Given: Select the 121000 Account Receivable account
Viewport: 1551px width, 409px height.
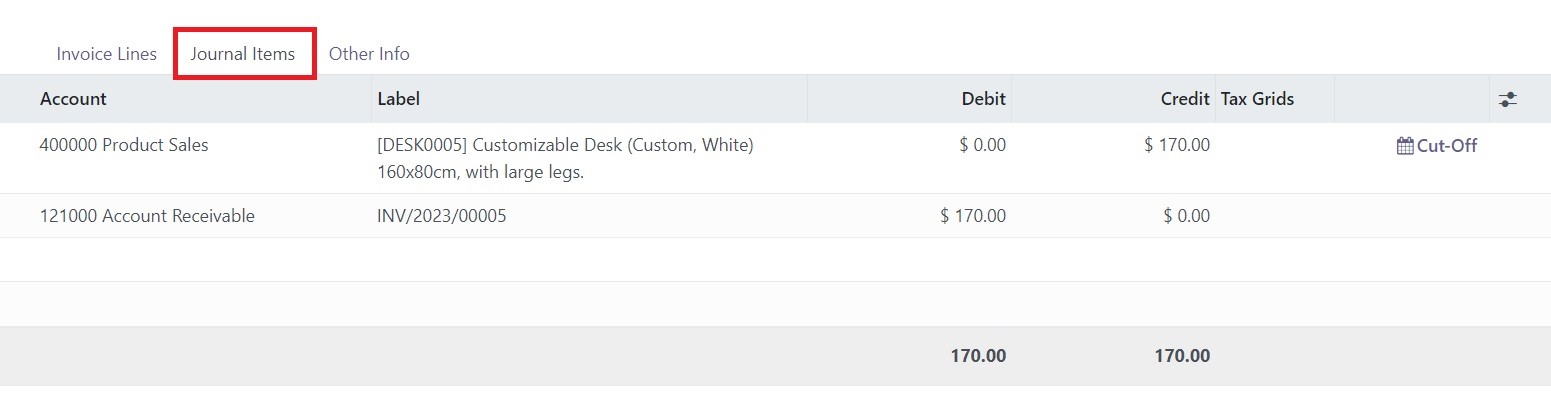Looking at the screenshot, I should coord(147,216).
